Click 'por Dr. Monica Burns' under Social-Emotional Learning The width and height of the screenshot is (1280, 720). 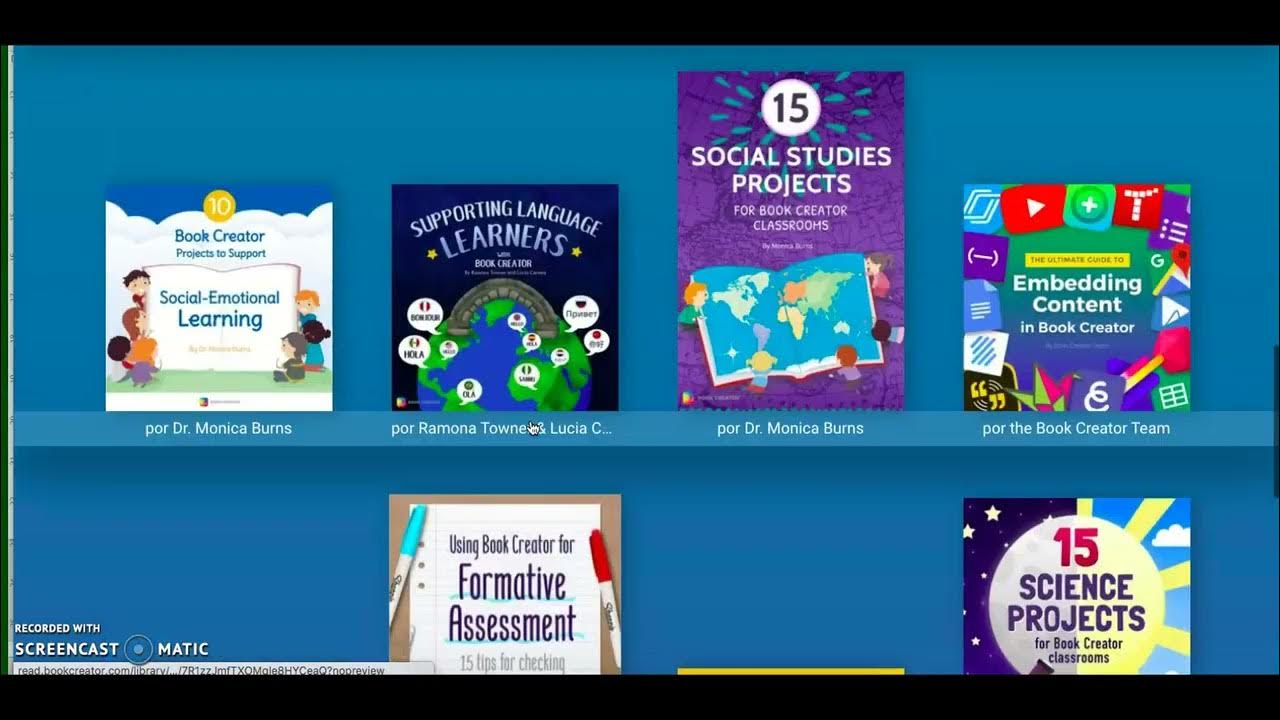point(219,428)
